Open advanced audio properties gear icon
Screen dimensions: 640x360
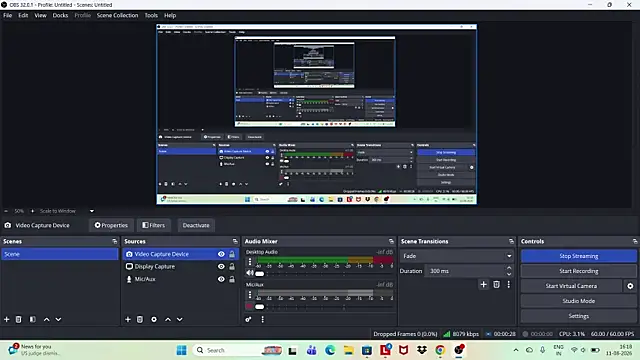pyautogui.click(x=248, y=319)
